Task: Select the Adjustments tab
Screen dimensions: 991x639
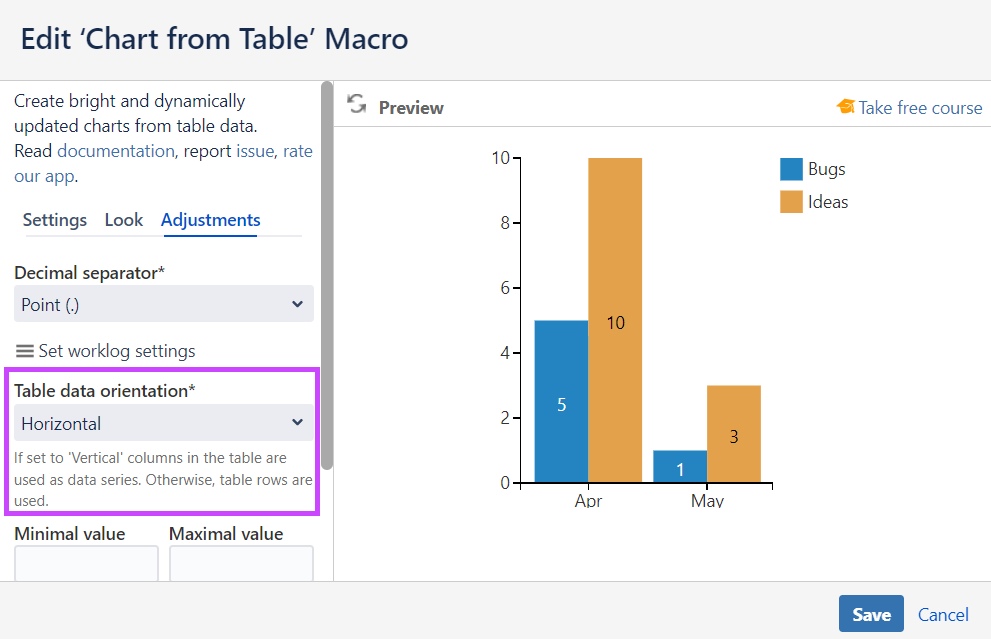Action: point(210,220)
